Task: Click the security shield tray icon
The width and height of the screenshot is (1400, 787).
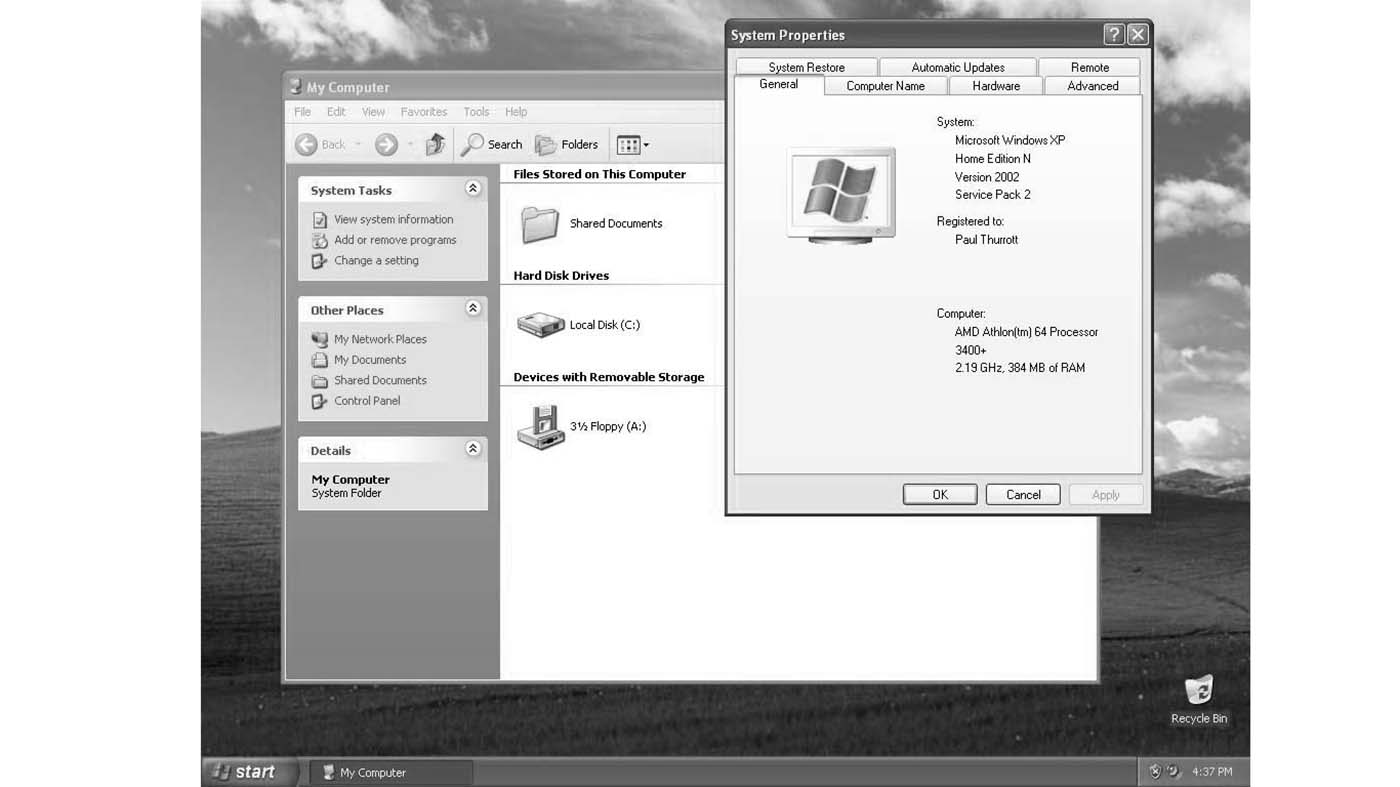Action: (1156, 772)
